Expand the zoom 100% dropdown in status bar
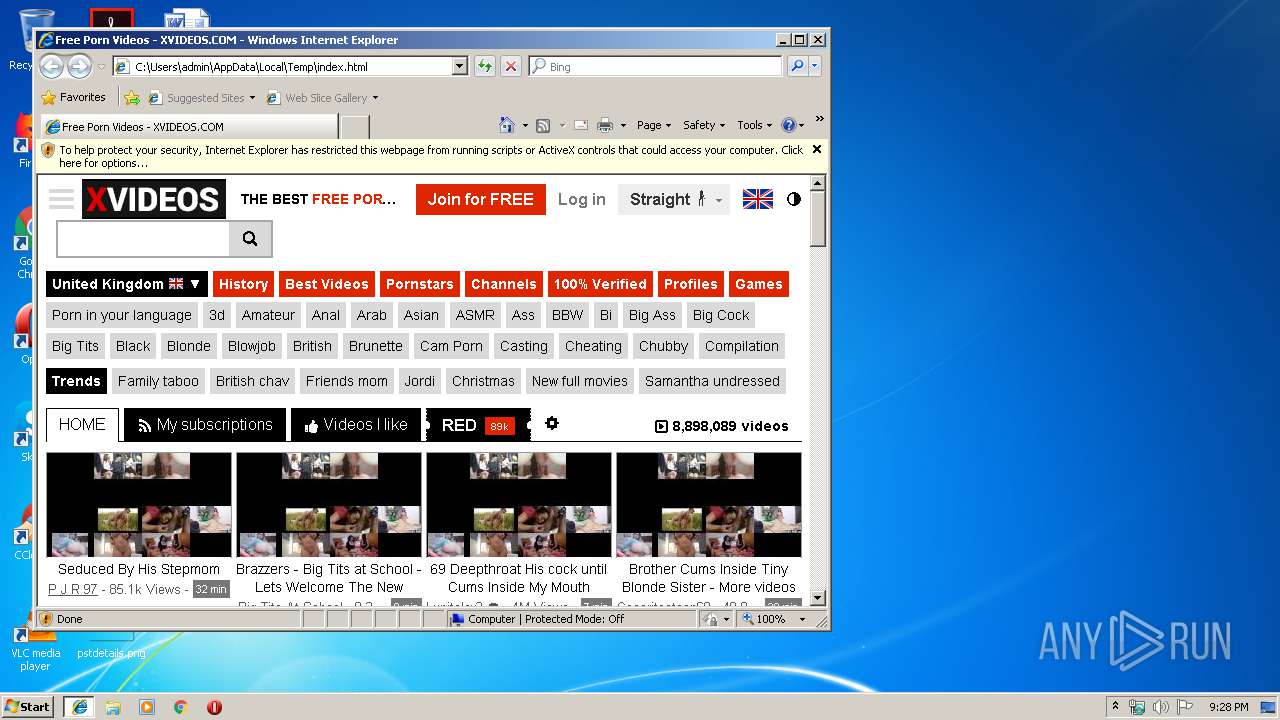The image size is (1280, 720). 802,619
